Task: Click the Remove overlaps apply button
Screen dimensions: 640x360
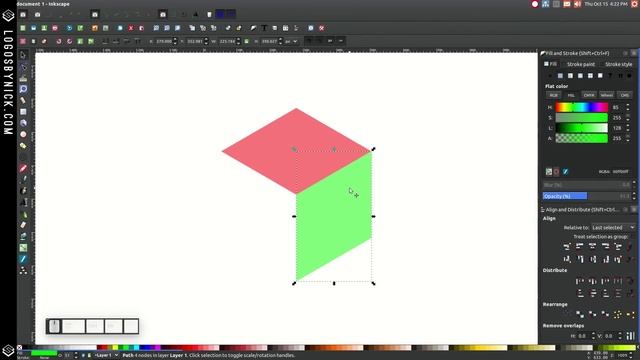Action: pyautogui.click(x=631, y=336)
